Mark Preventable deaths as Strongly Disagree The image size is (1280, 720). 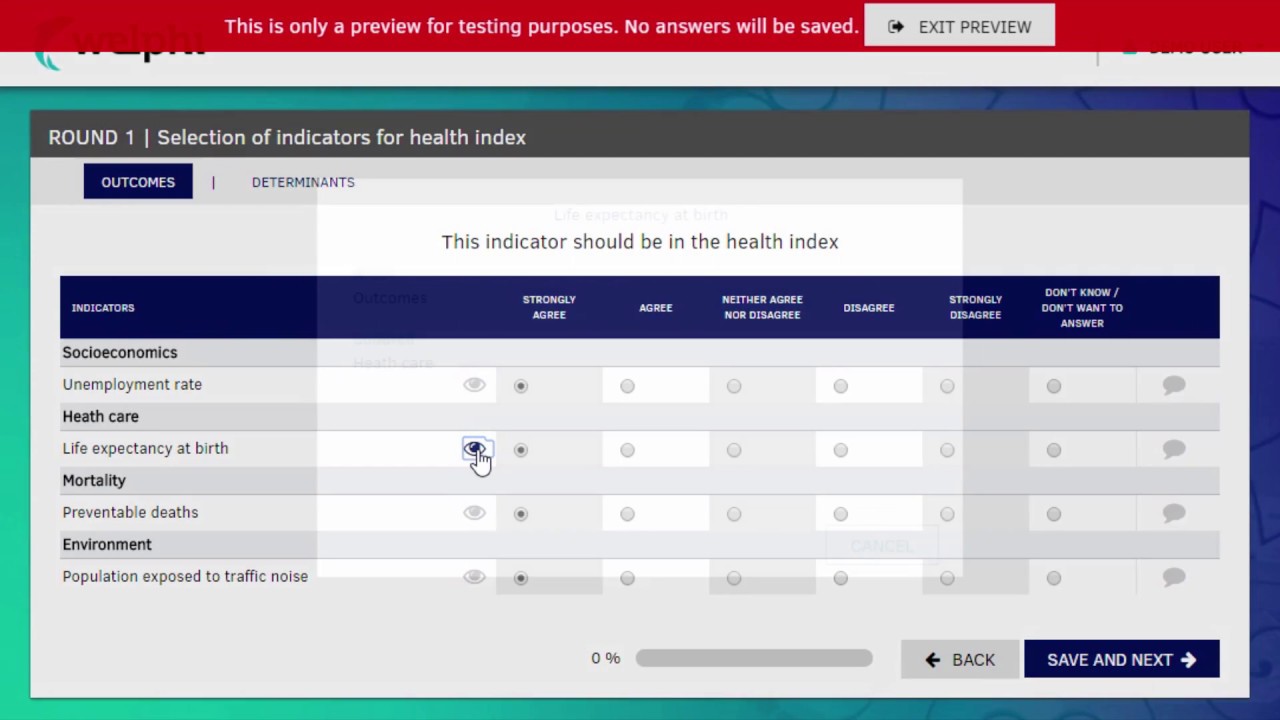[947, 514]
